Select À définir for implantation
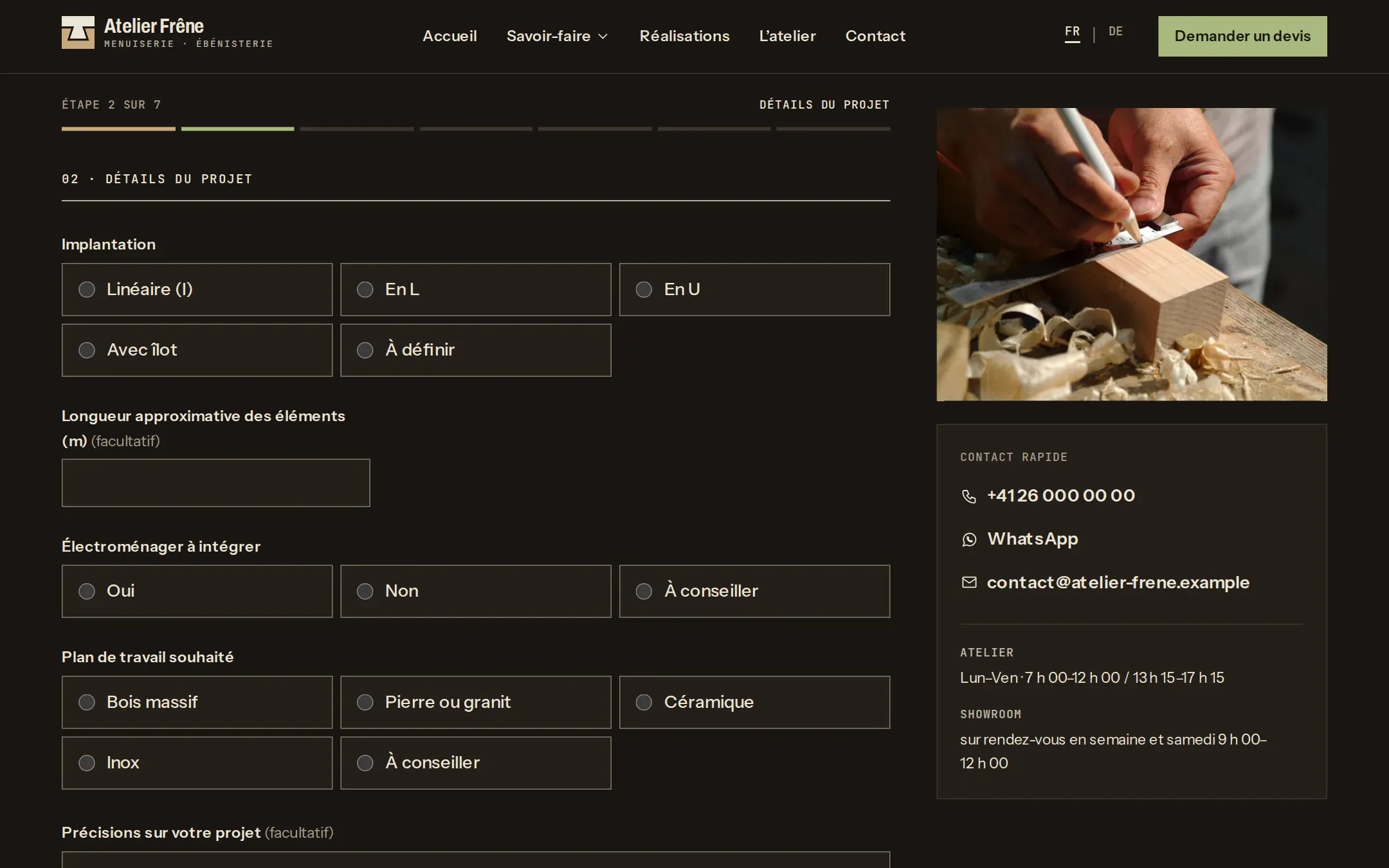 476,350
